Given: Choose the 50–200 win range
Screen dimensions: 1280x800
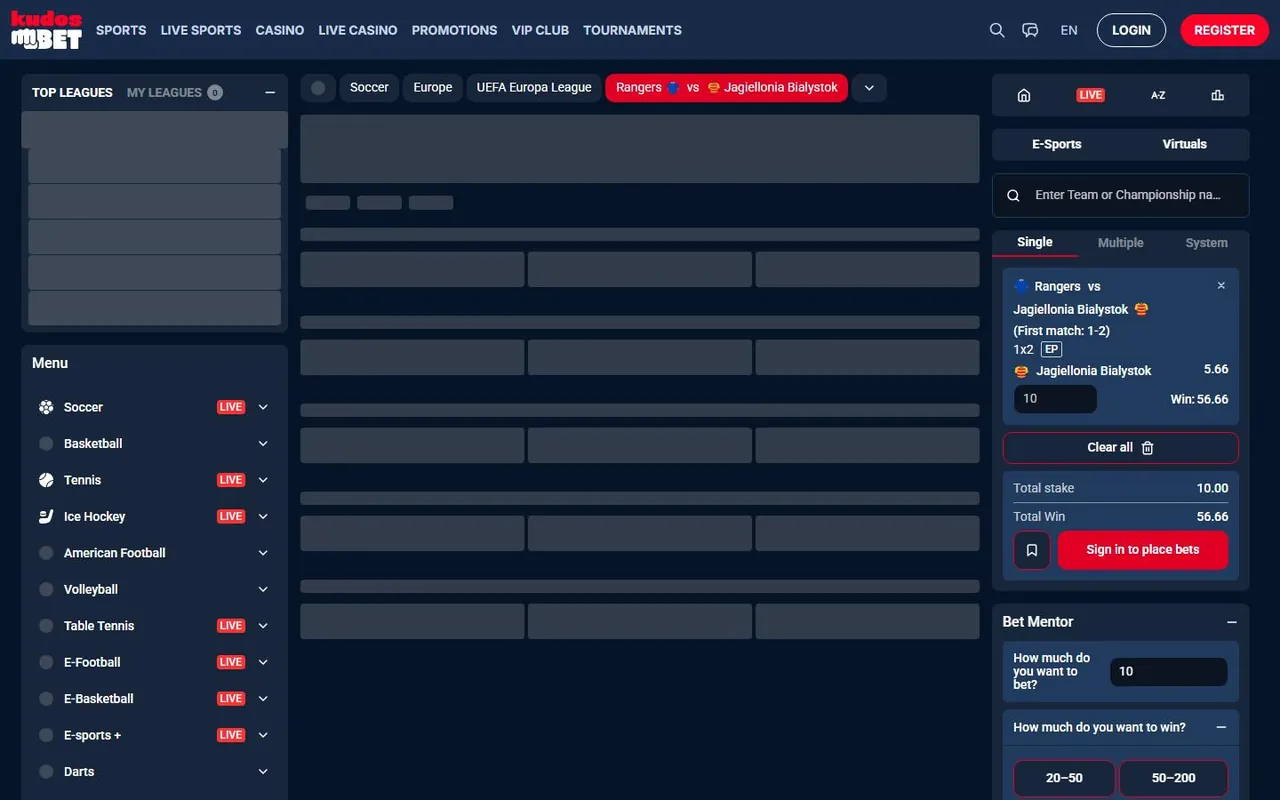Looking at the screenshot, I should tap(1174, 778).
